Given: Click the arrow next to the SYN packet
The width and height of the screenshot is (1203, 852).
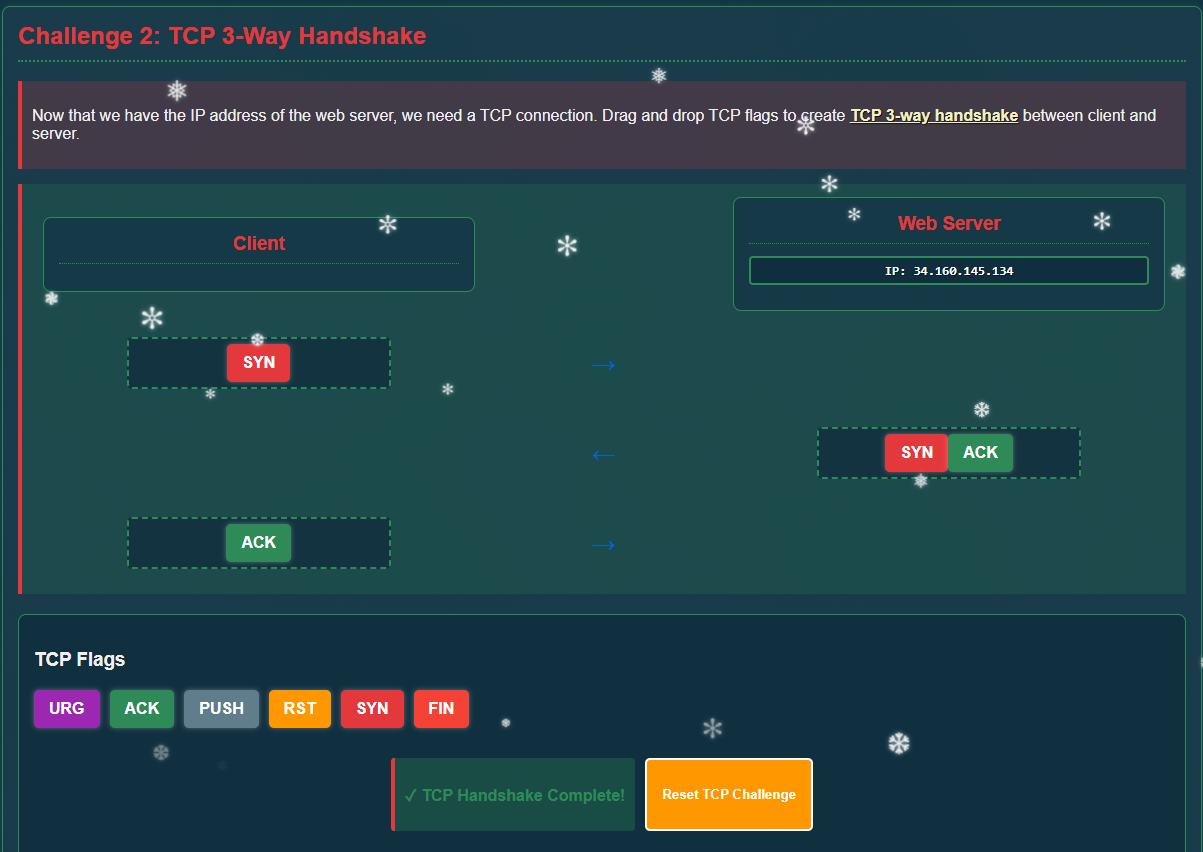Looking at the screenshot, I should coord(603,365).
